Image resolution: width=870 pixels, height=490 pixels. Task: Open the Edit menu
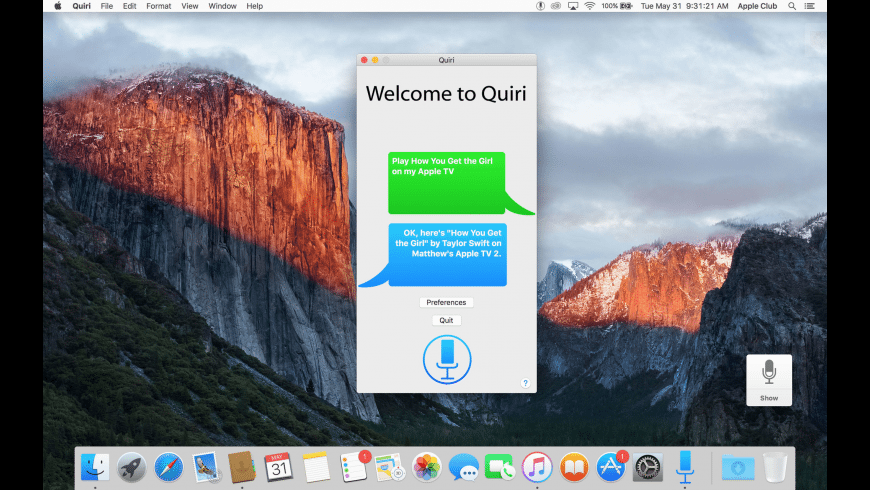point(129,6)
